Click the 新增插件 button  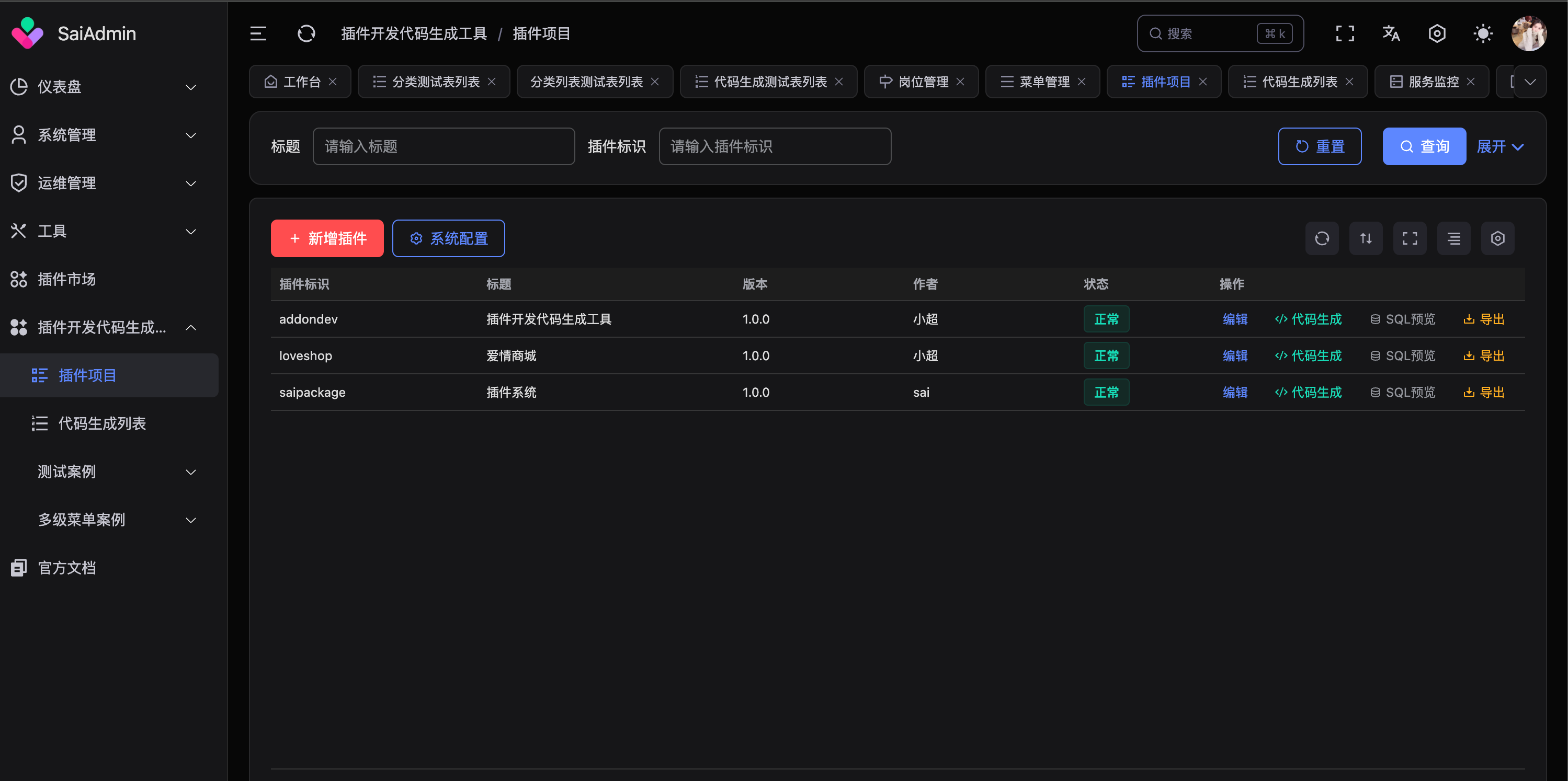[x=327, y=238]
